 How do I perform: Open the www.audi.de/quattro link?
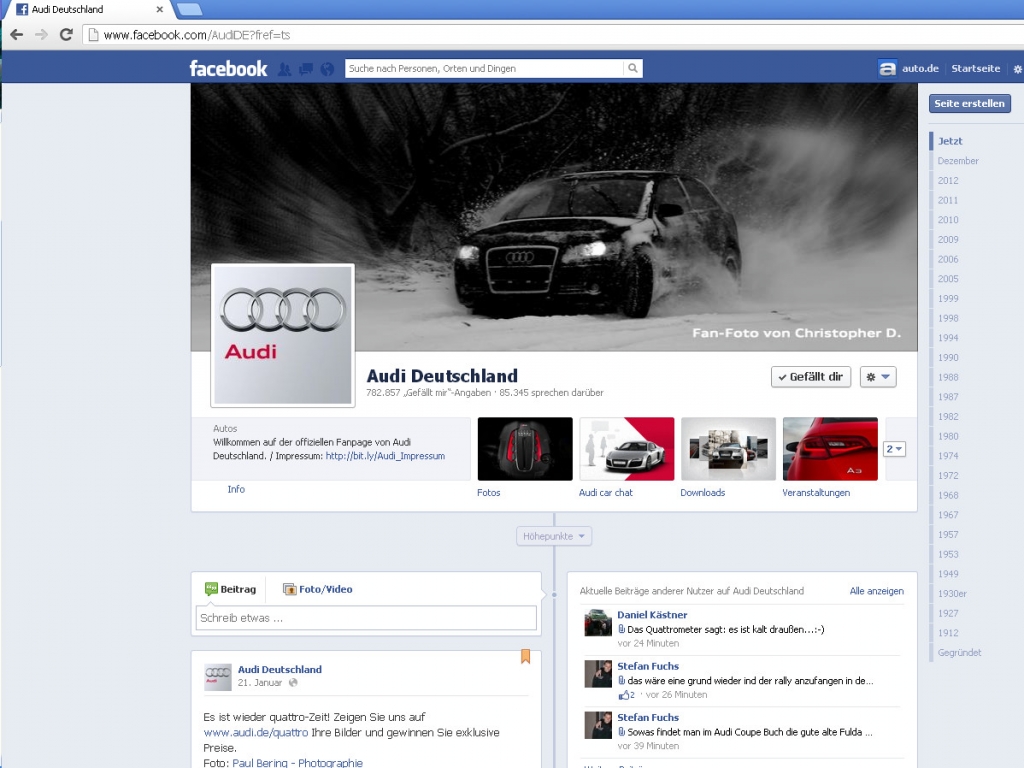(x=255, y=733)
